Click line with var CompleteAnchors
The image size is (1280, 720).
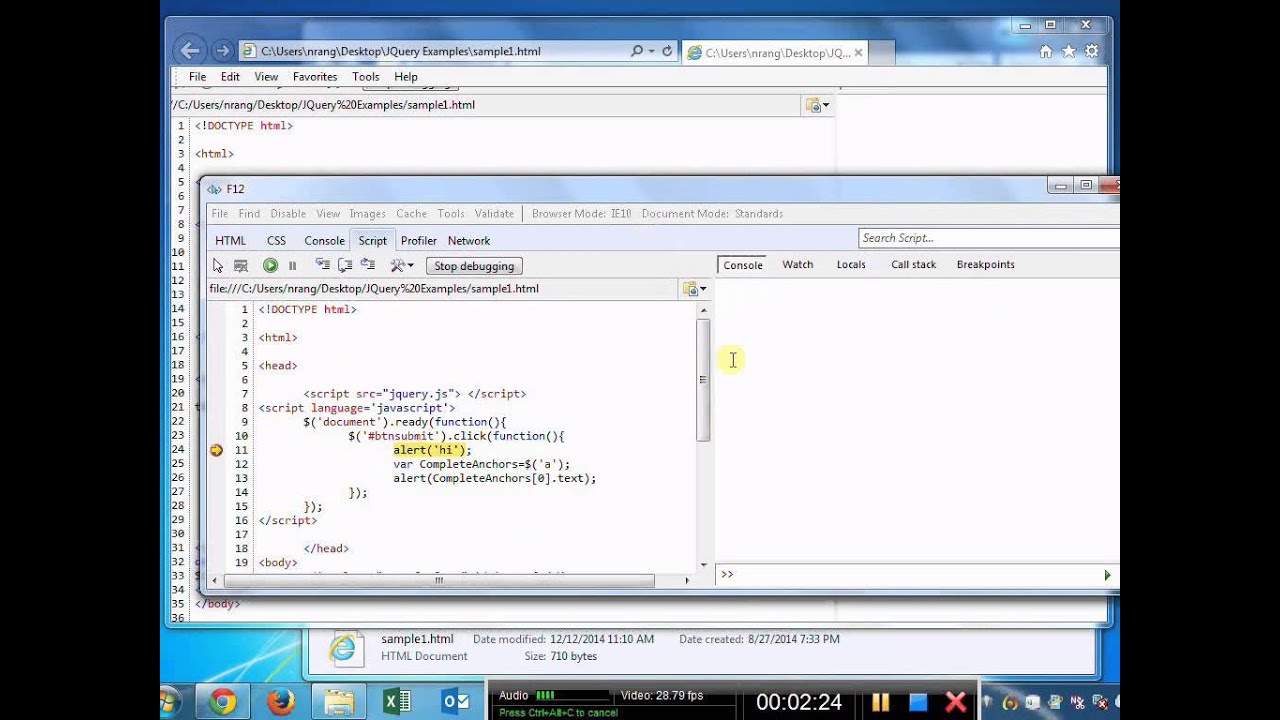[481, 465]
